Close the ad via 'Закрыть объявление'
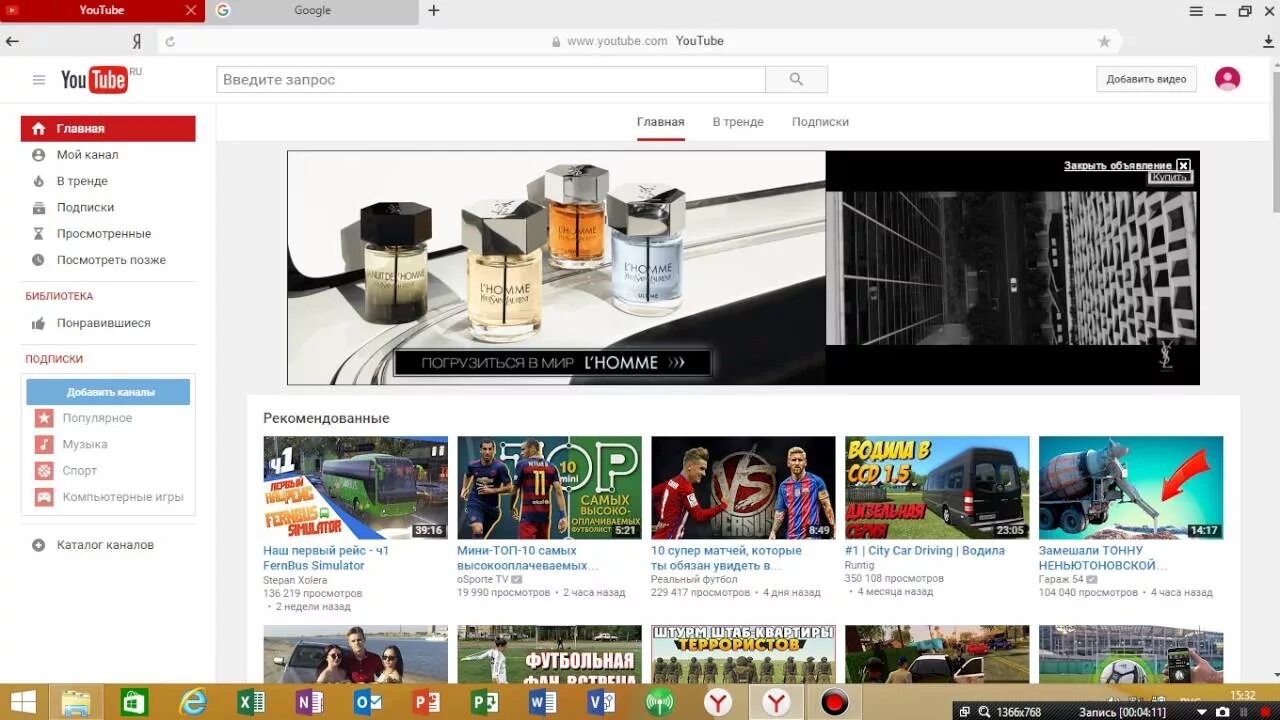Screen dimensions: 1280x720 [1127, 165]
